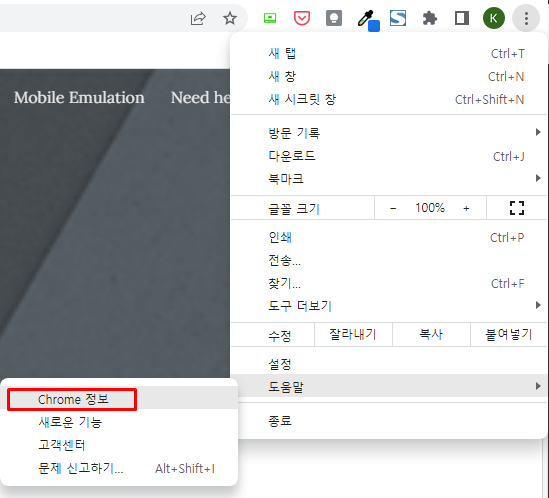Expand the 북마크 submenu
Image resolution: width=549 pixels, height=498 pixels.
pos(389,179)
